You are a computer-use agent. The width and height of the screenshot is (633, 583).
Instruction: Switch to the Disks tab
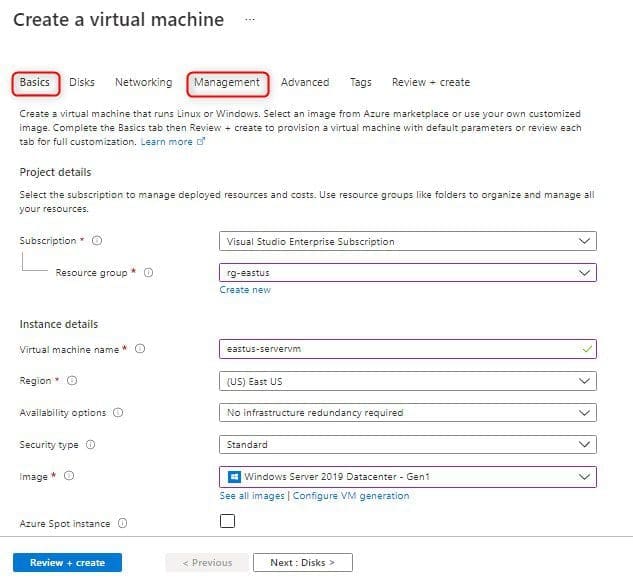point(82,82)
